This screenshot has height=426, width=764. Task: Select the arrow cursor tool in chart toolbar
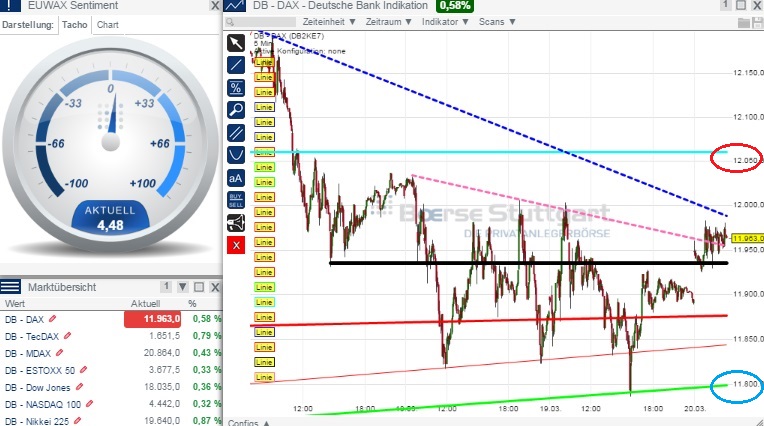pos(236,43)
